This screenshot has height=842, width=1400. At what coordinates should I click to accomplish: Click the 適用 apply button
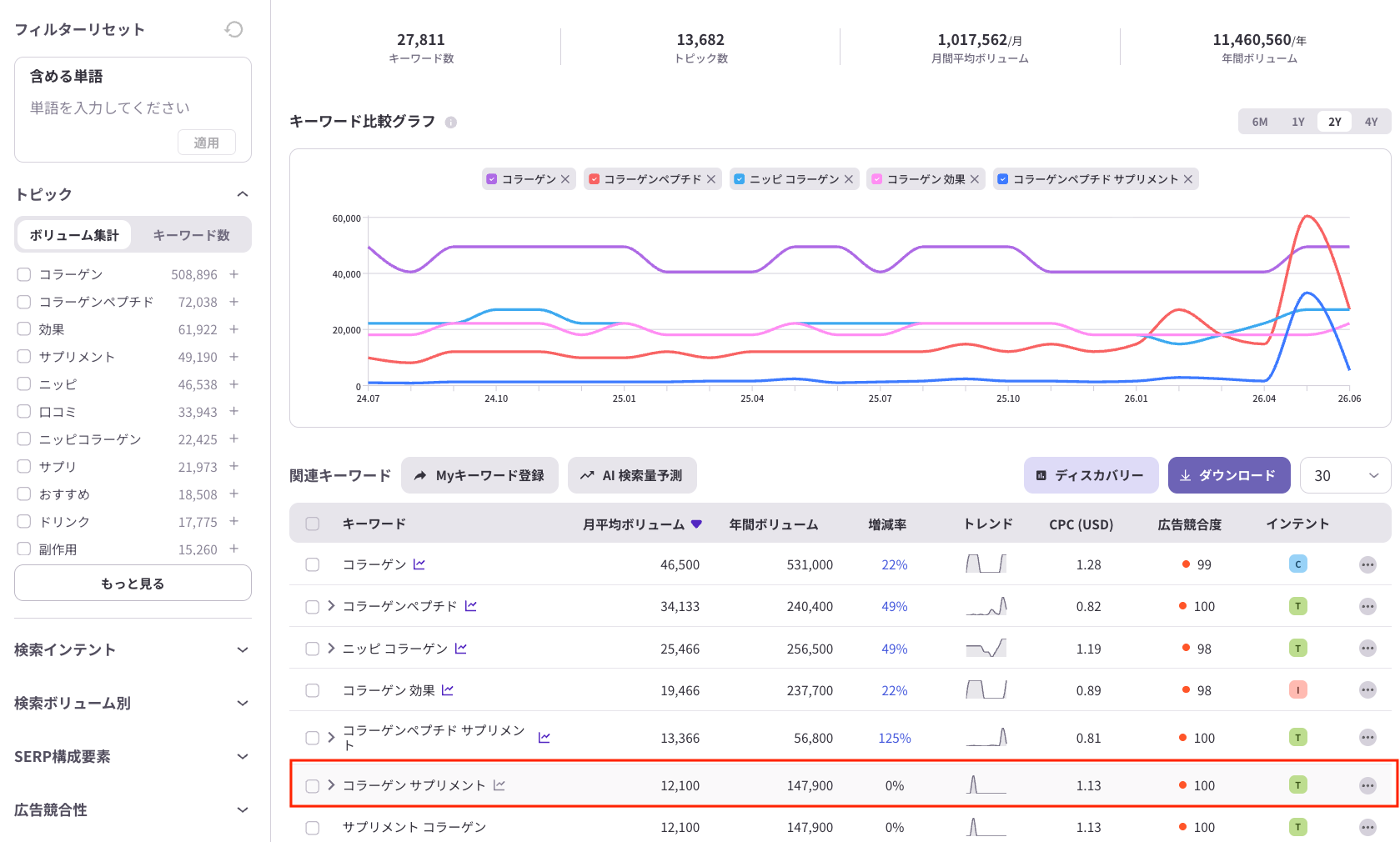tap(207, 143)
